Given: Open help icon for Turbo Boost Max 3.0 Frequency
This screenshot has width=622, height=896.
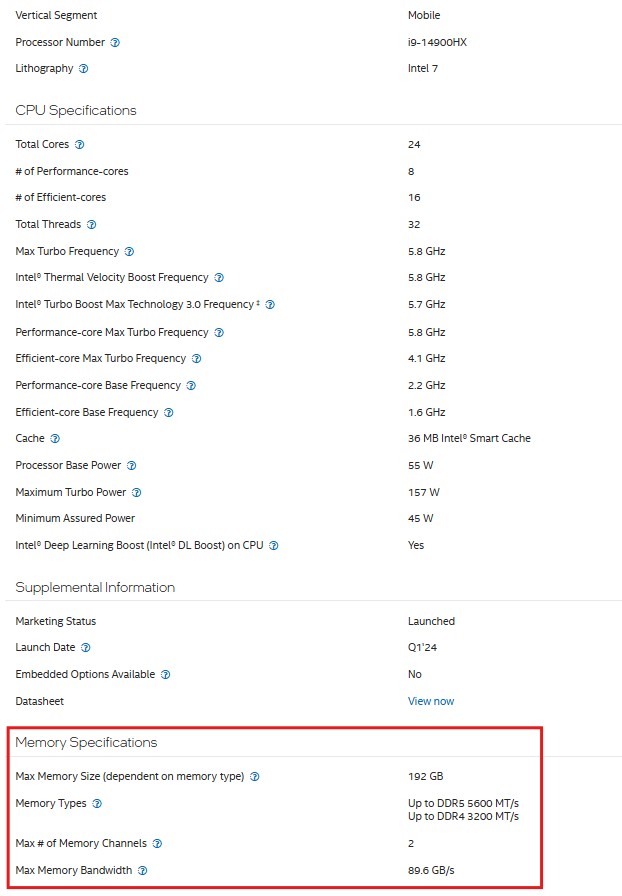Looking at the screenshot, I should (270, 305).
